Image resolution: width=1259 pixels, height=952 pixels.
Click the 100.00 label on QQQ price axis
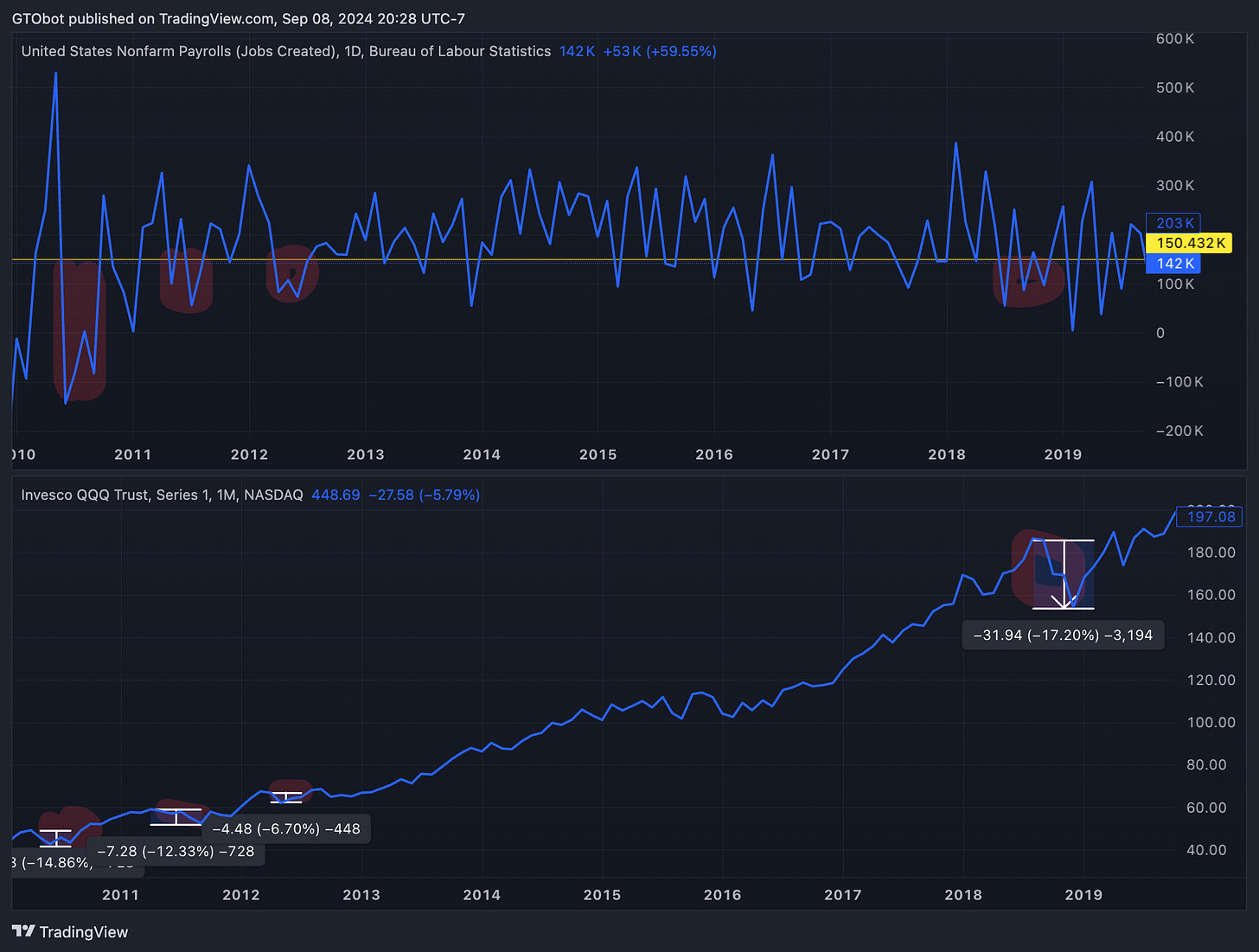coord(1211,722)
